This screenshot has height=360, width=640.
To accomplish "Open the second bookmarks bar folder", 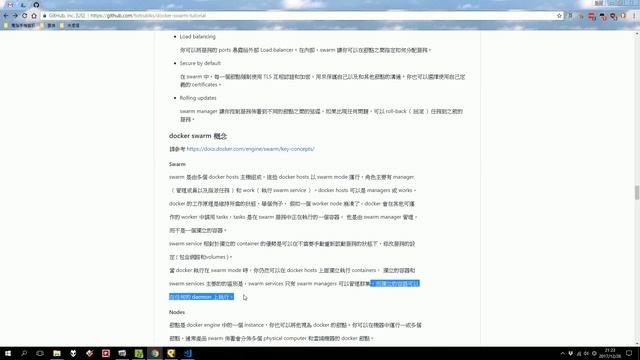I will pyautogui.click(x=48, y=25).
